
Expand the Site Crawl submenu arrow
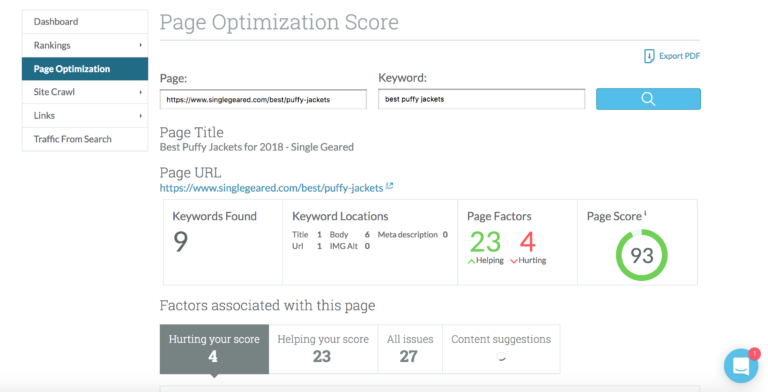click(141, 92)
